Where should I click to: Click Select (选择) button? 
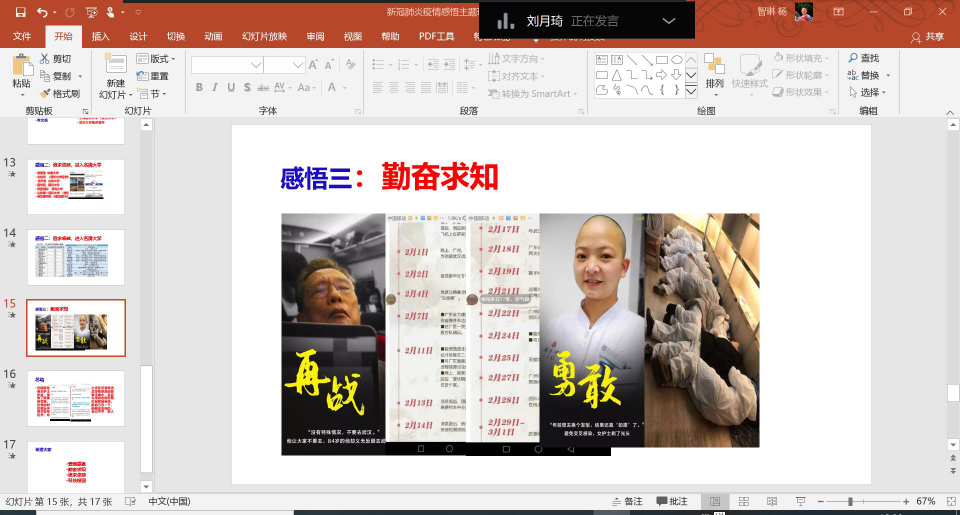pos(867,92)
